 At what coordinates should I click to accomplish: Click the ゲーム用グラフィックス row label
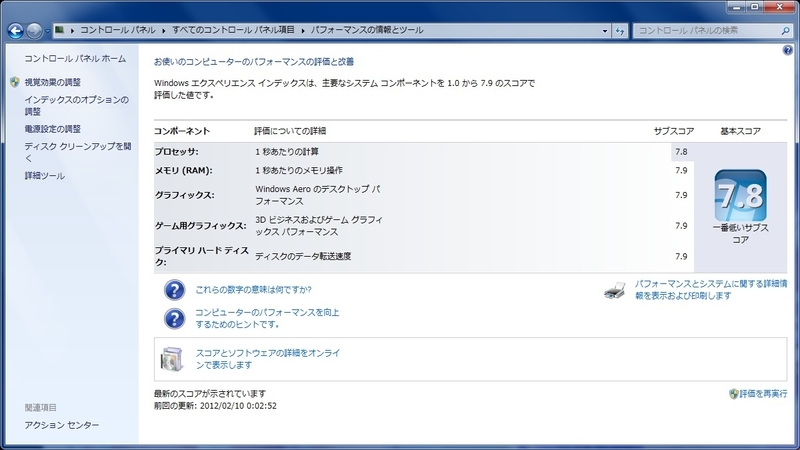pos(201,226)
